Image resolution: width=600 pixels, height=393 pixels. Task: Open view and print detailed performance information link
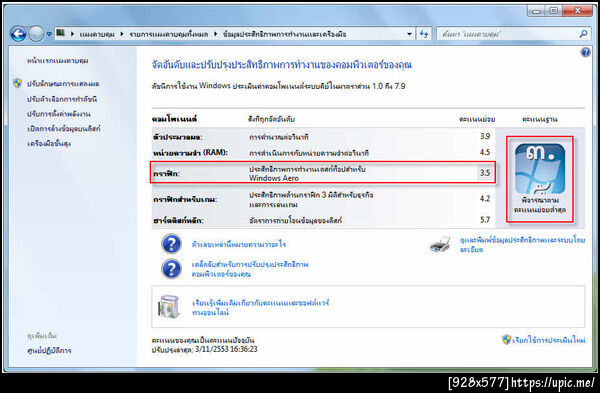pyautogui.click(x=522, y=245)
